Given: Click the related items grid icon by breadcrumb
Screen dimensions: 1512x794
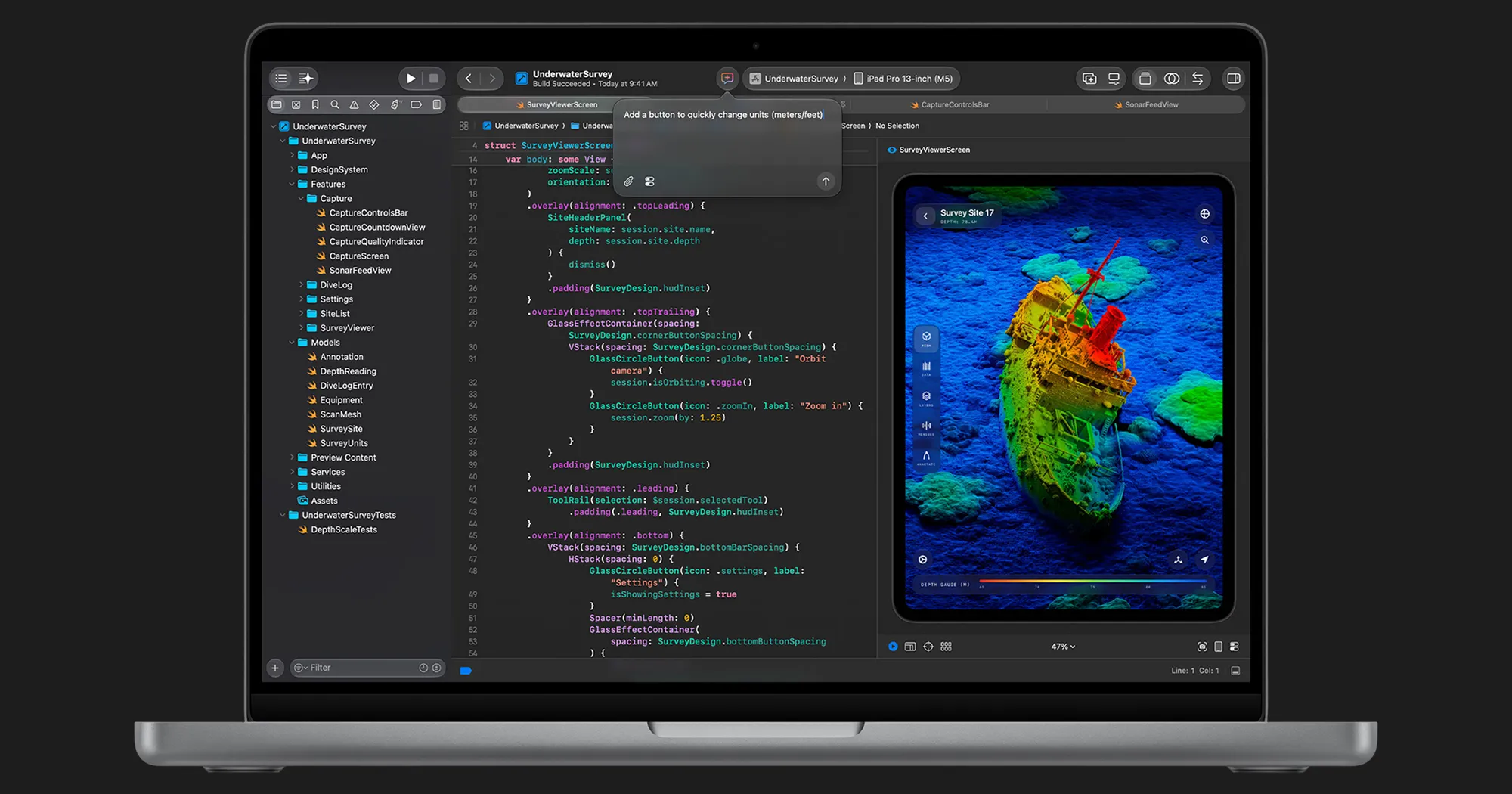Looking at the screenshot, I should [464, 126].
